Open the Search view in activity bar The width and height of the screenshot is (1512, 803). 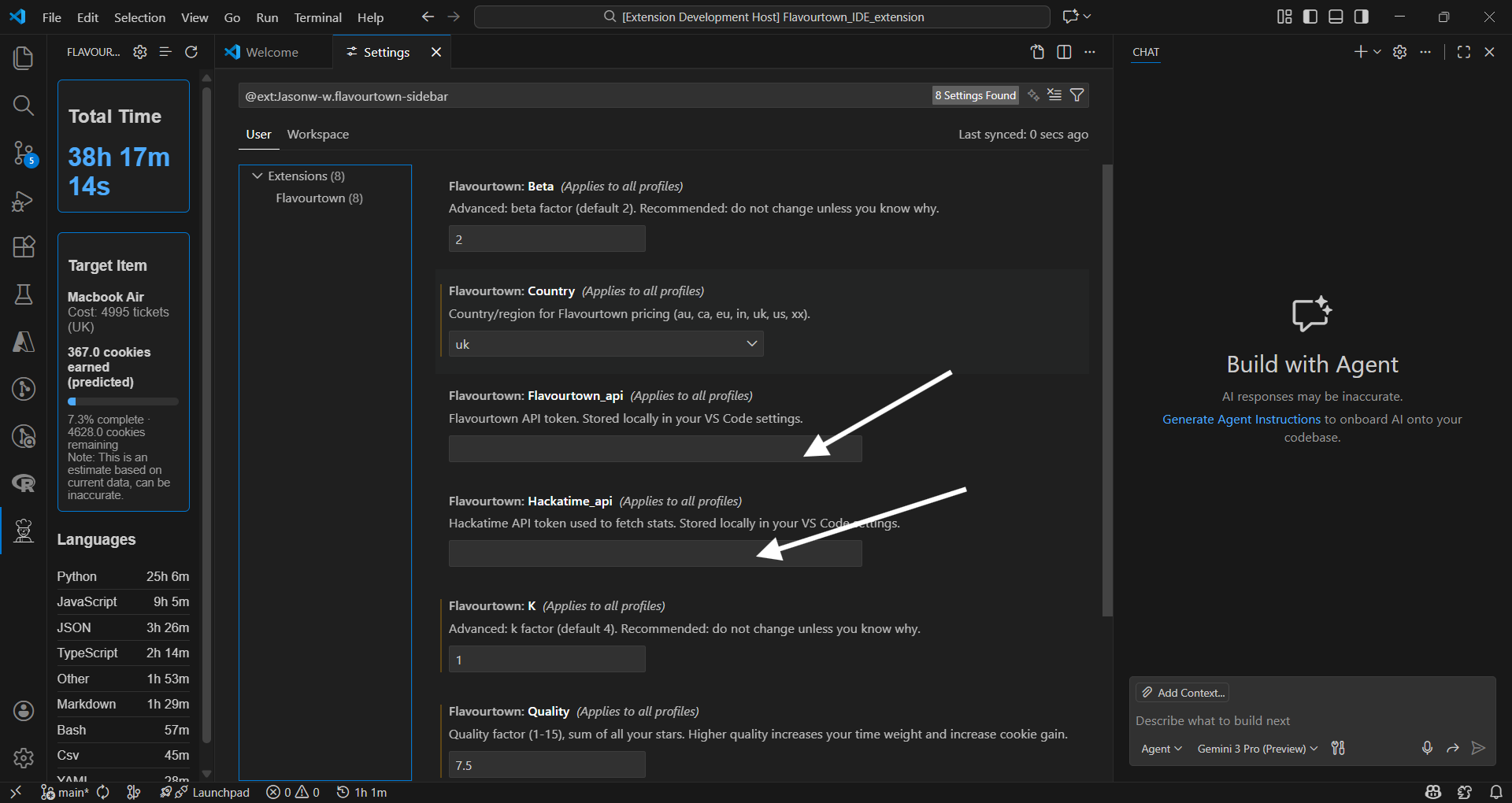pos(24,105)
